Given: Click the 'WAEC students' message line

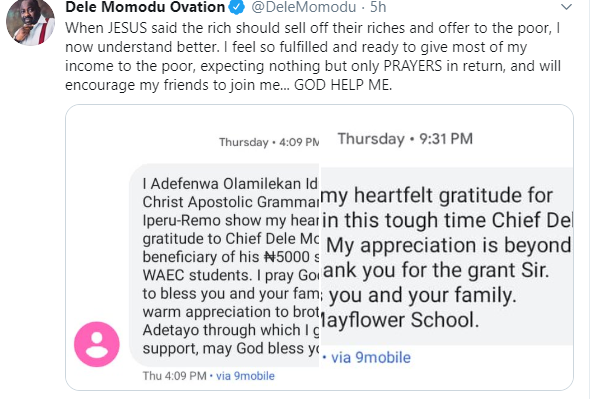Looking at the screenshot, I should tap(231, 275).
